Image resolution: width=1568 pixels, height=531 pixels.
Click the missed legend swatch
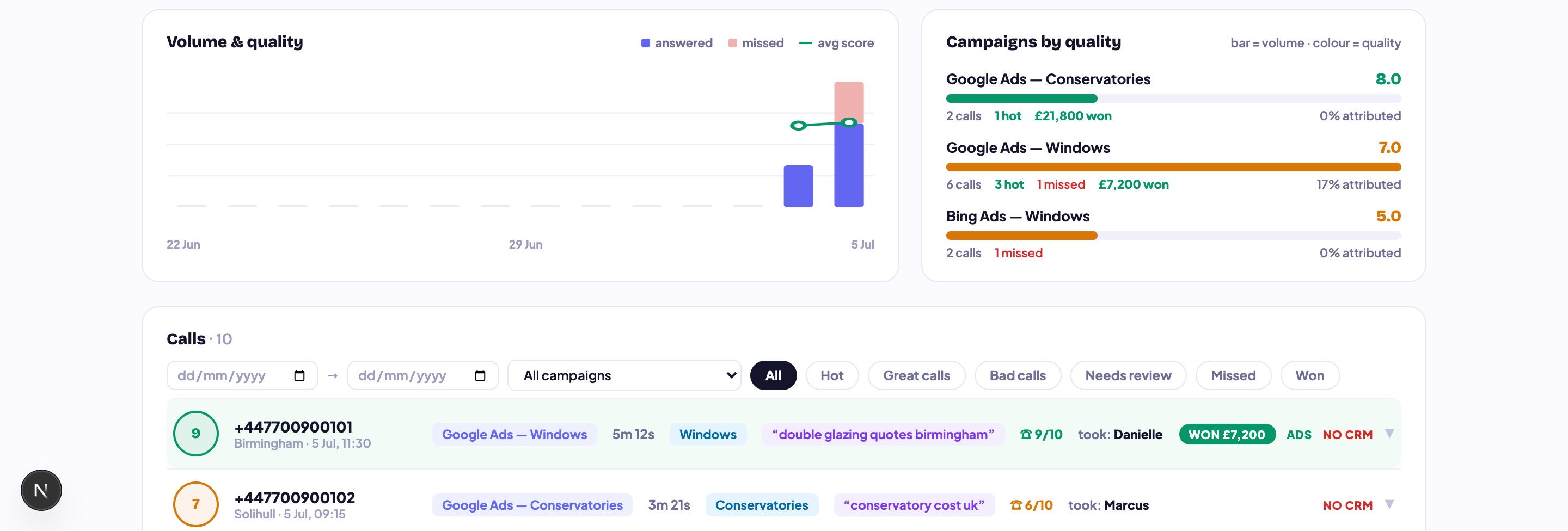pos(732,43)
